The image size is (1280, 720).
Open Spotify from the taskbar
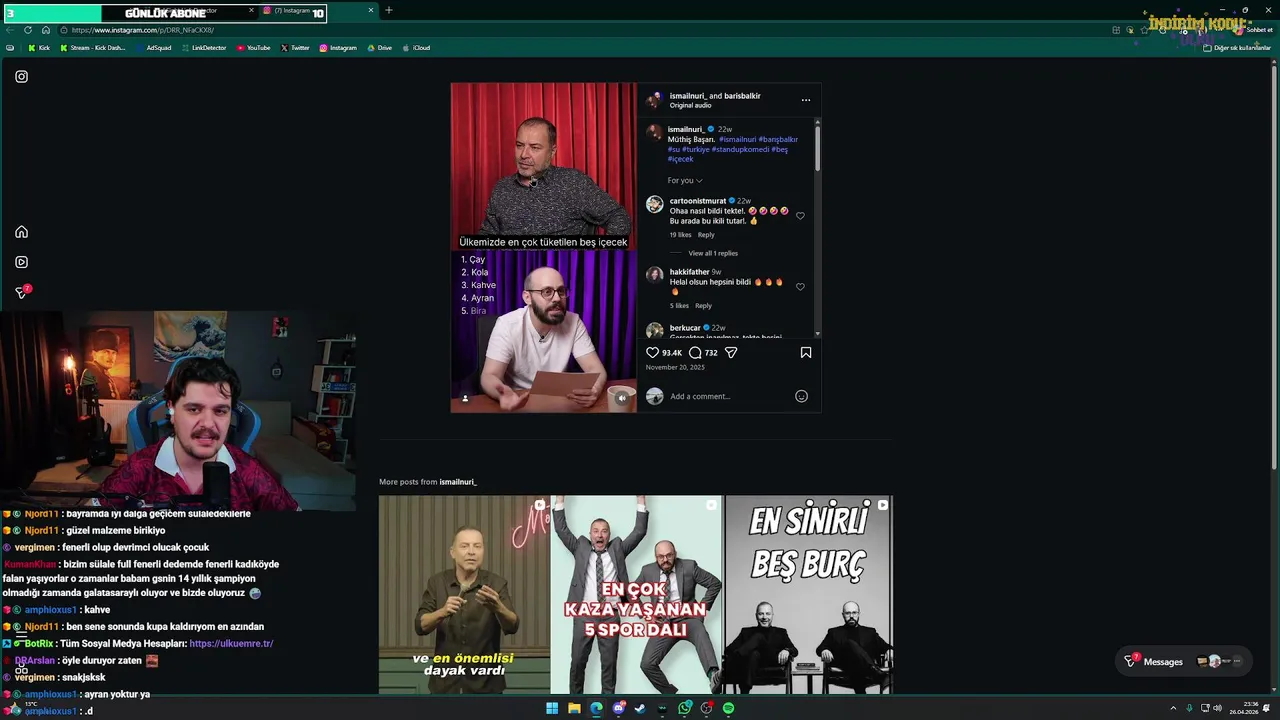[728, 708]
